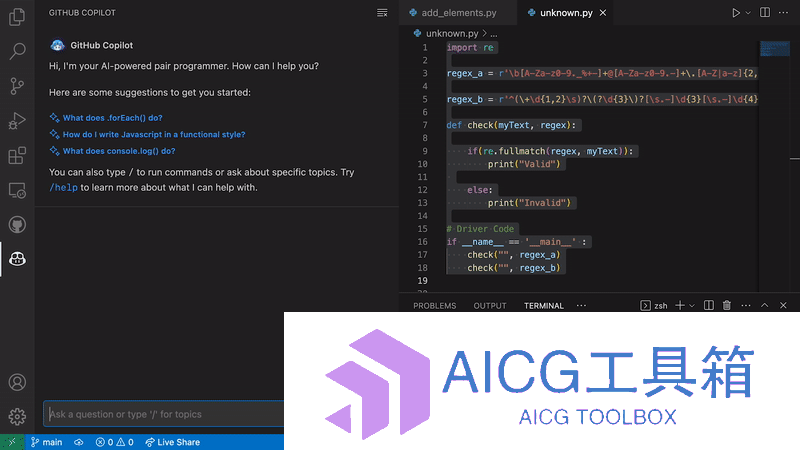Open the editor More Actions menu
This screenshot has height=450, width=800.
coord(783,13)
